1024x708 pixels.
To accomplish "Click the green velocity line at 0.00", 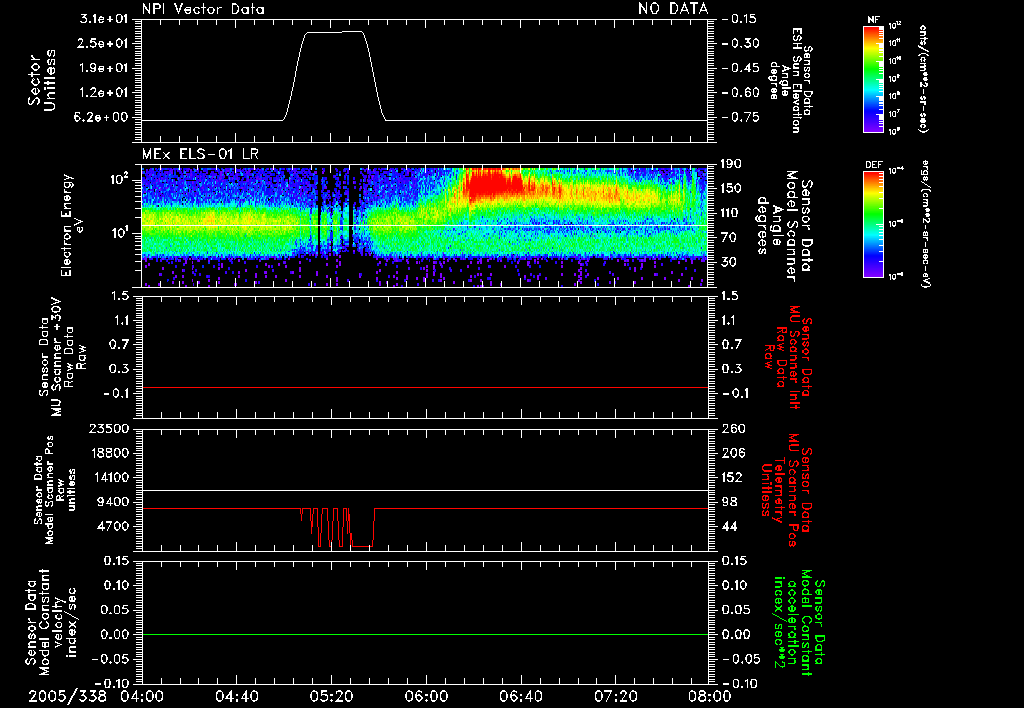I will (x=424, y=634).
